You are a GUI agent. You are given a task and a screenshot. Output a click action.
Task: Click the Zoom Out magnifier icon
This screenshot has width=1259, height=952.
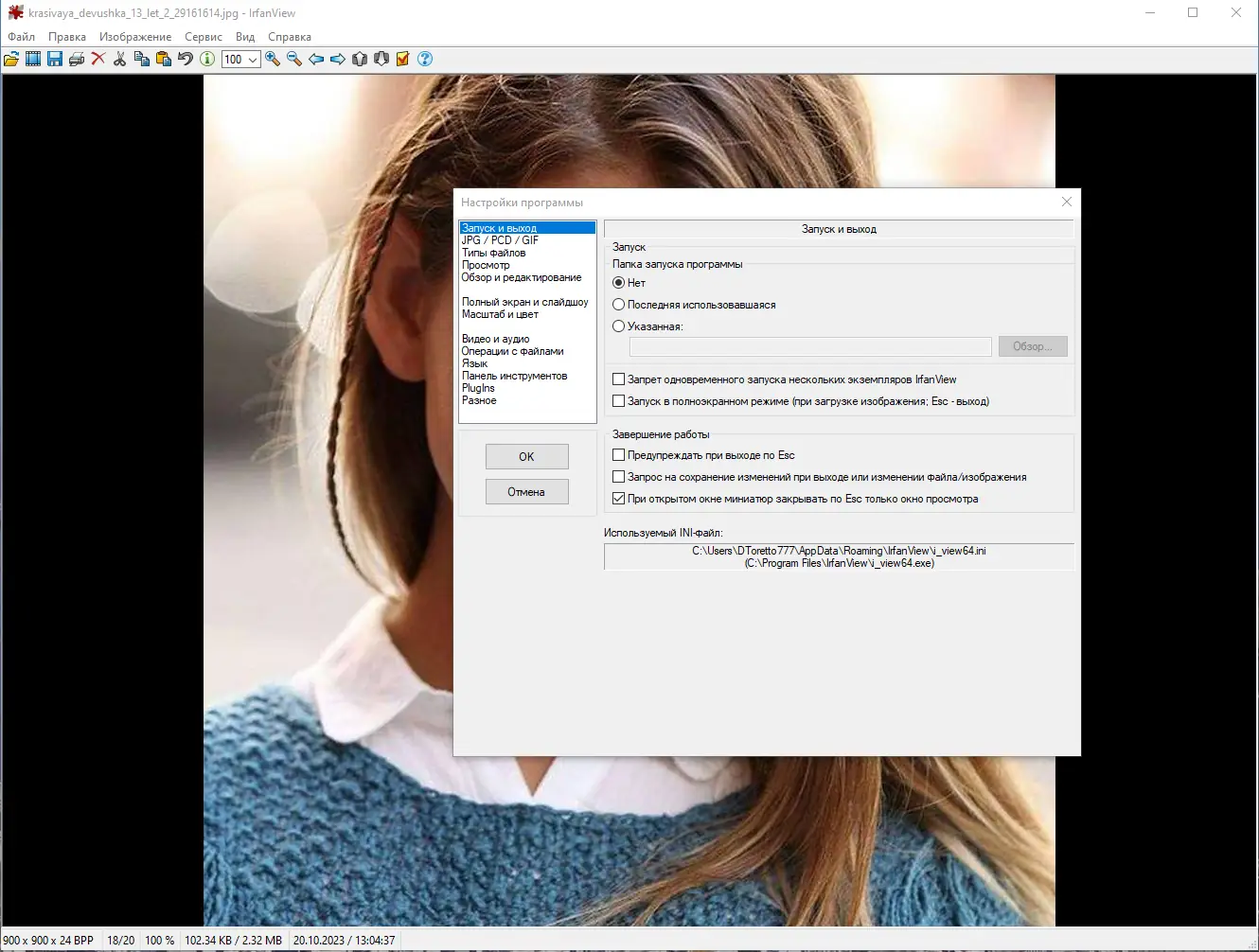click(x=294, y=59)
